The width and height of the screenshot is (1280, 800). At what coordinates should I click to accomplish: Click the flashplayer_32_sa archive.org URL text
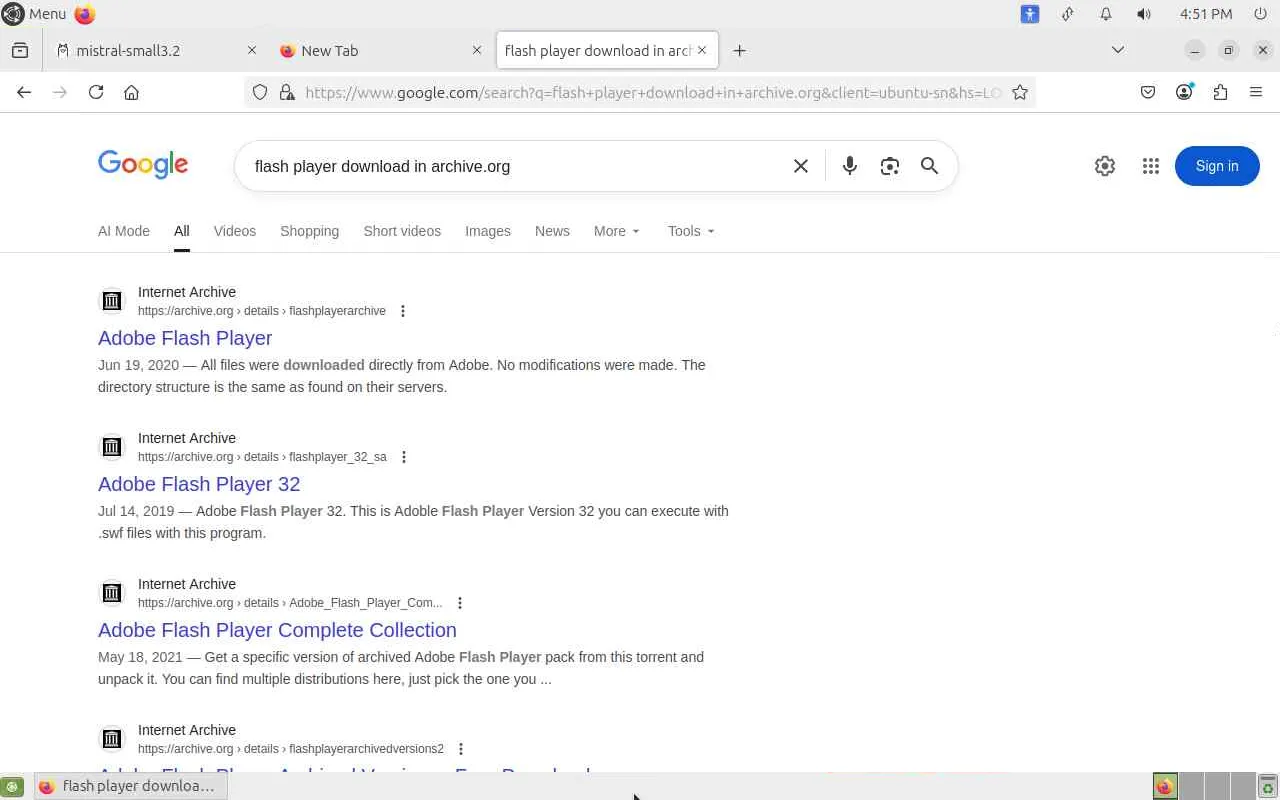262,457
